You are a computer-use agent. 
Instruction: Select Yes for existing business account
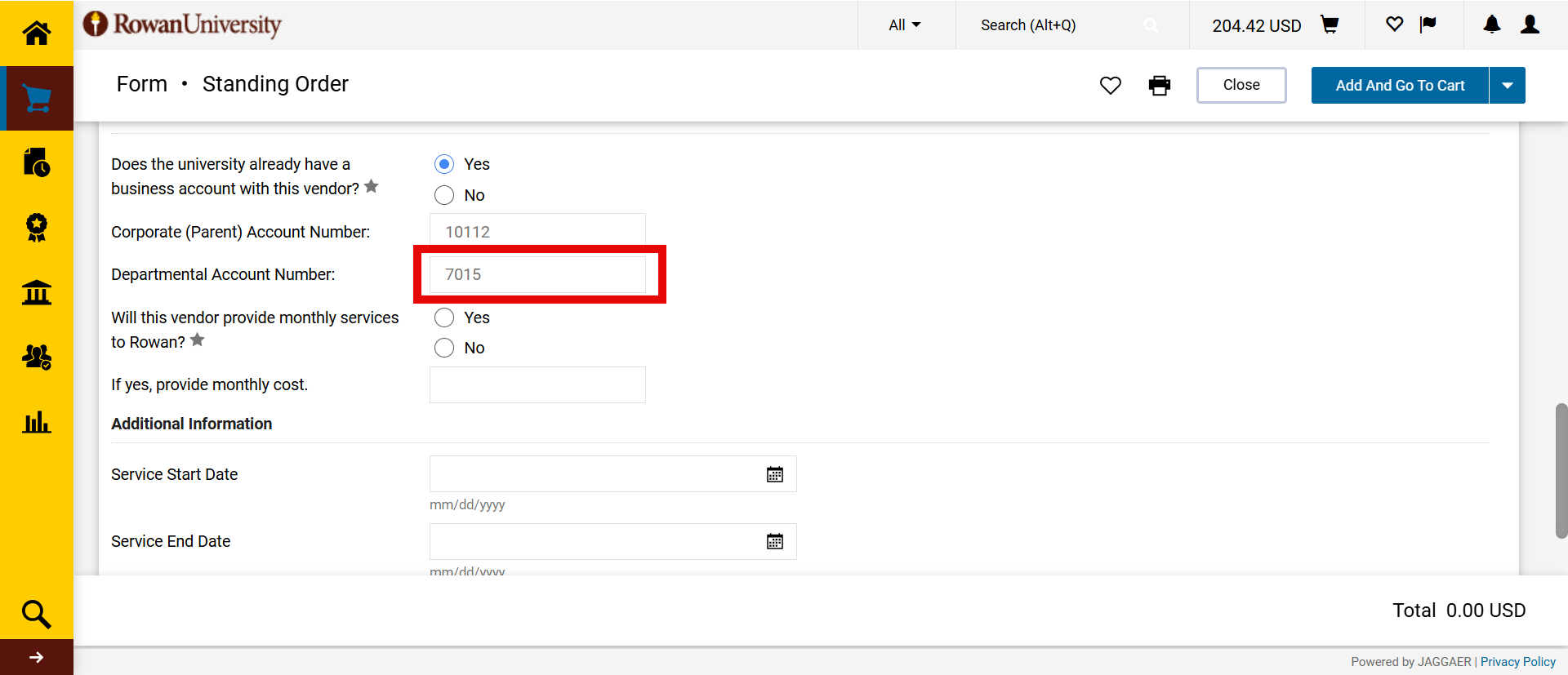(444, 164)
